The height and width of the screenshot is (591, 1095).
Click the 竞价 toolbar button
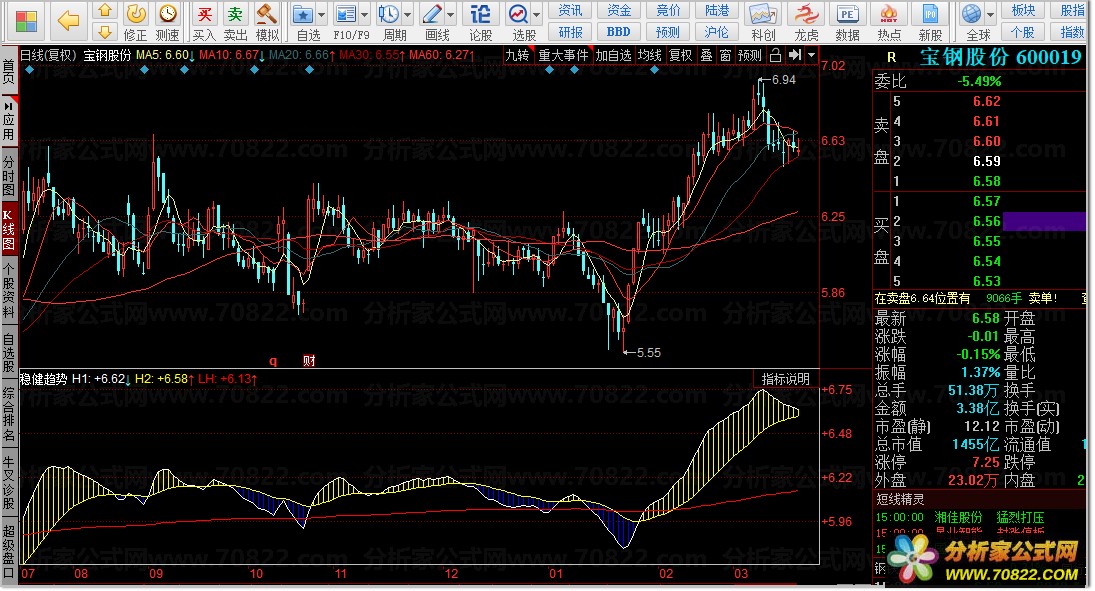click(668, 10)
